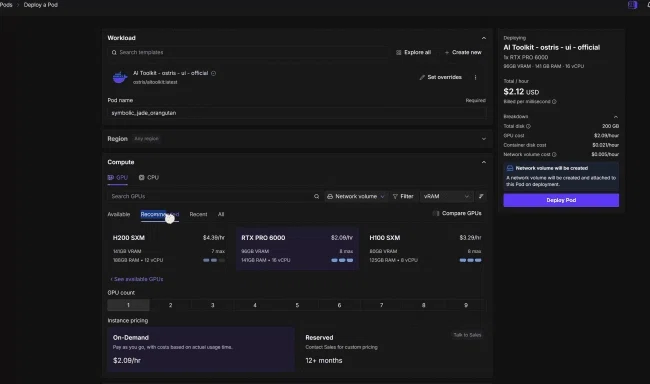Toggle the sort order icon

pos(481,196)
